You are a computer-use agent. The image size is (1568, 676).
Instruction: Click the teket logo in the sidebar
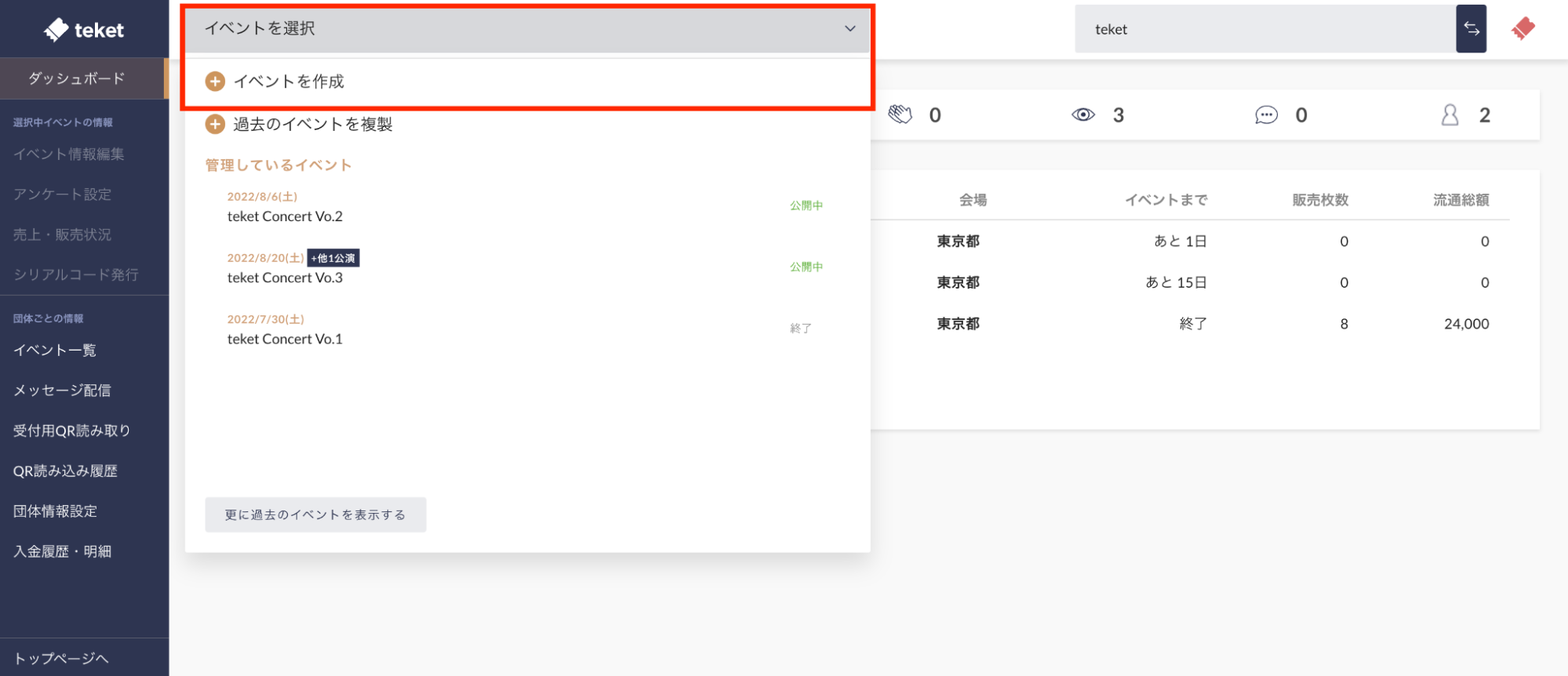pos(84,30)
